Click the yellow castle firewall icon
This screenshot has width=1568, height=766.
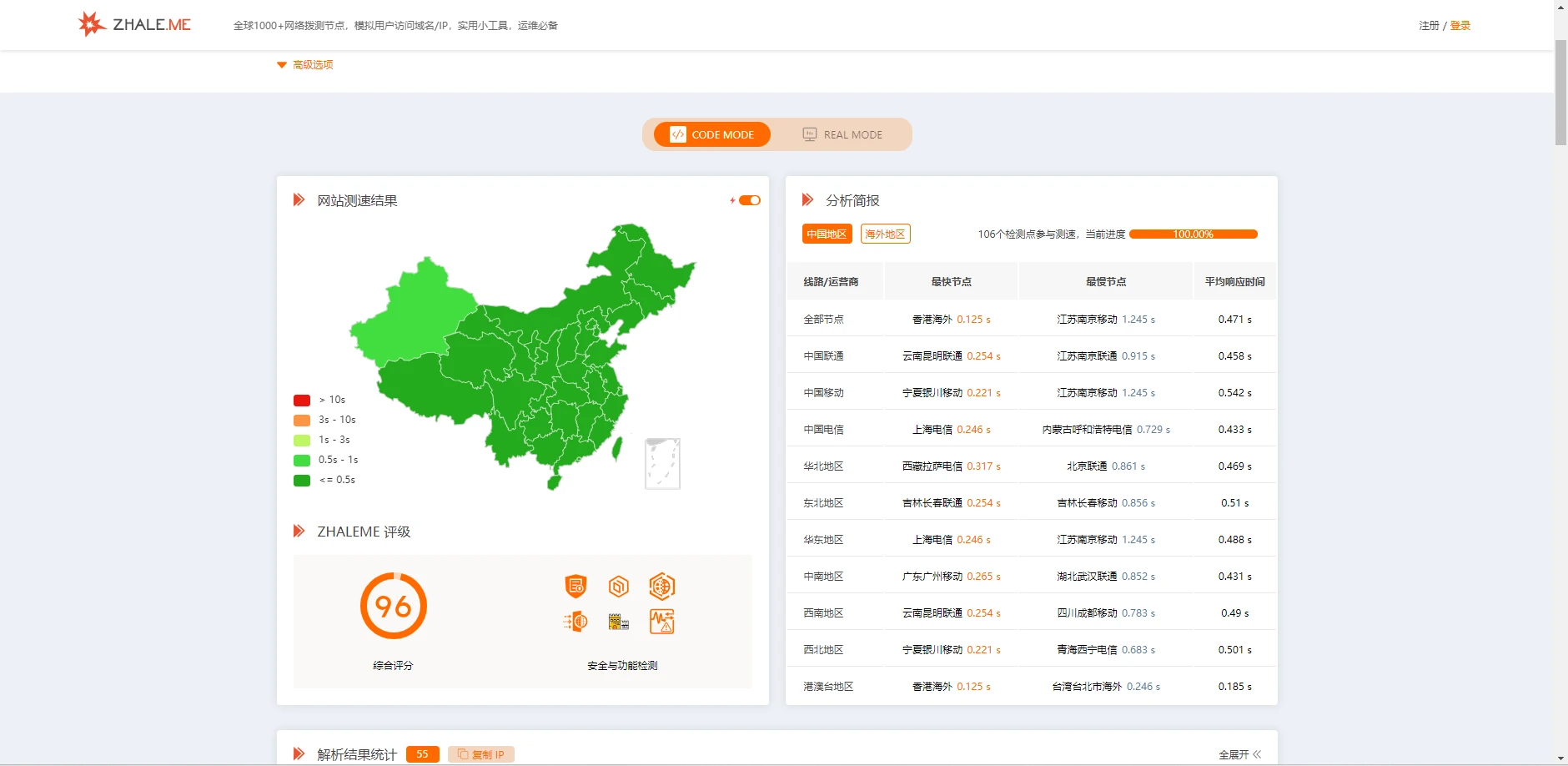[618, 622]
